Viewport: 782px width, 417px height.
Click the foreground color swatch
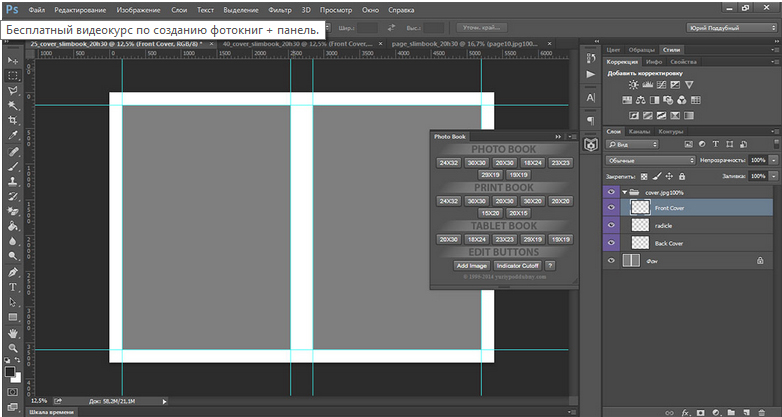(10, 372)
